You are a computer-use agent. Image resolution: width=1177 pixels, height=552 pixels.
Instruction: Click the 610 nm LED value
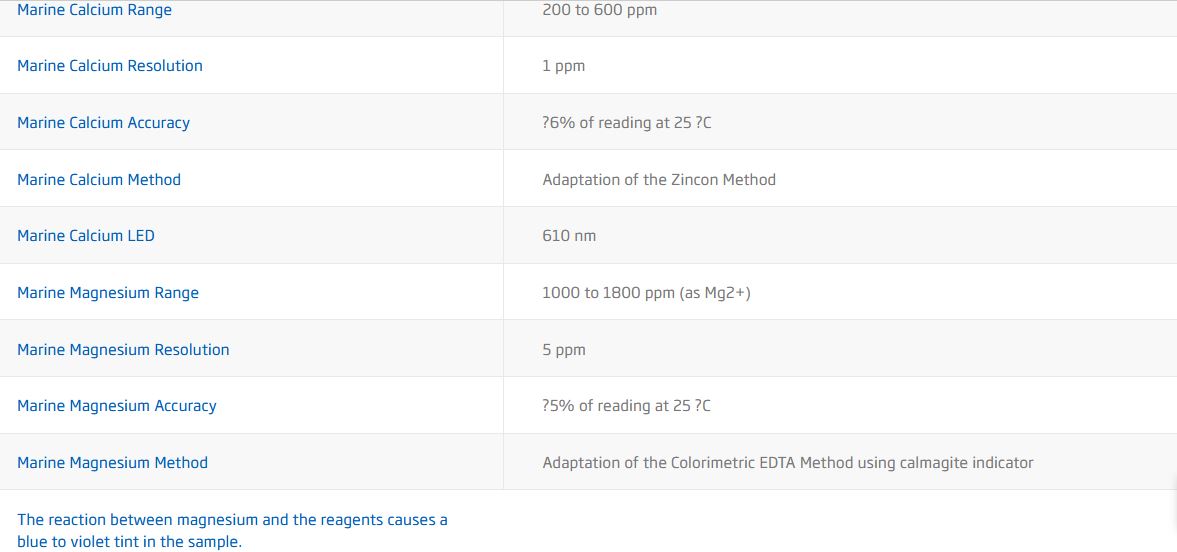click(569, 236)
